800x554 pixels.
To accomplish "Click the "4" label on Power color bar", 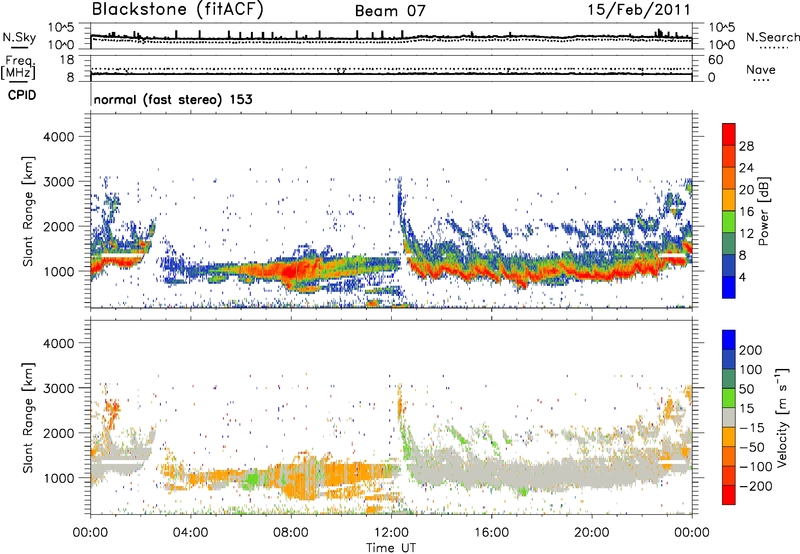I will [742, 277].
